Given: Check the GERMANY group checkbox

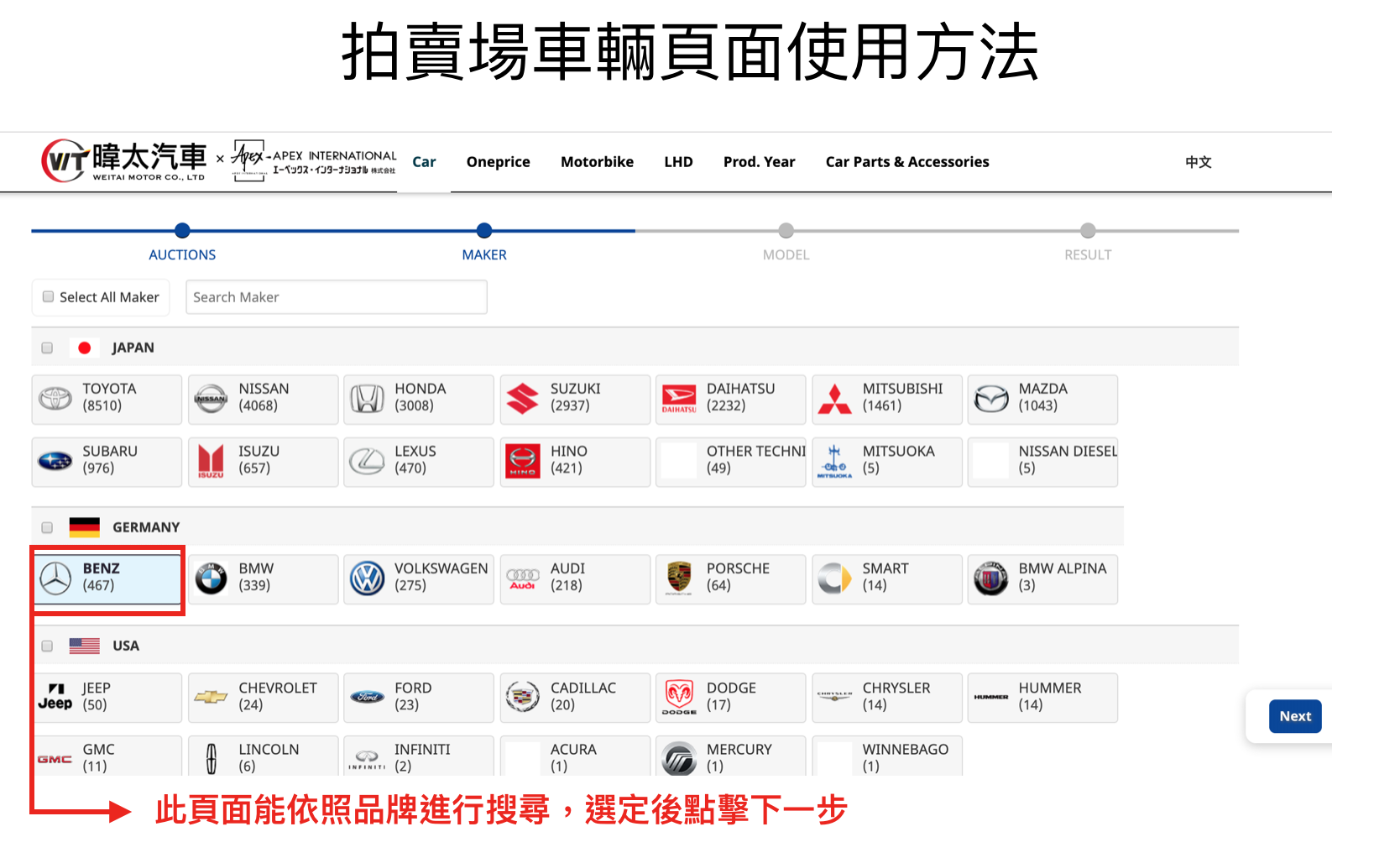Looking at the screenshot, I should click(x=47, y=527).
